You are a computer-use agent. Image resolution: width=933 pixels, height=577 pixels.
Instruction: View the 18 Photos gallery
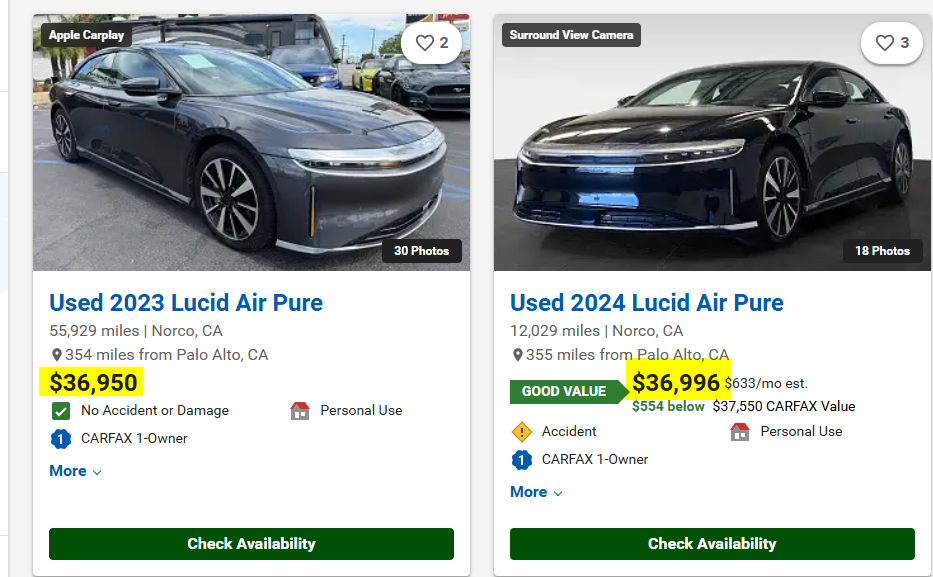[882, 250]
